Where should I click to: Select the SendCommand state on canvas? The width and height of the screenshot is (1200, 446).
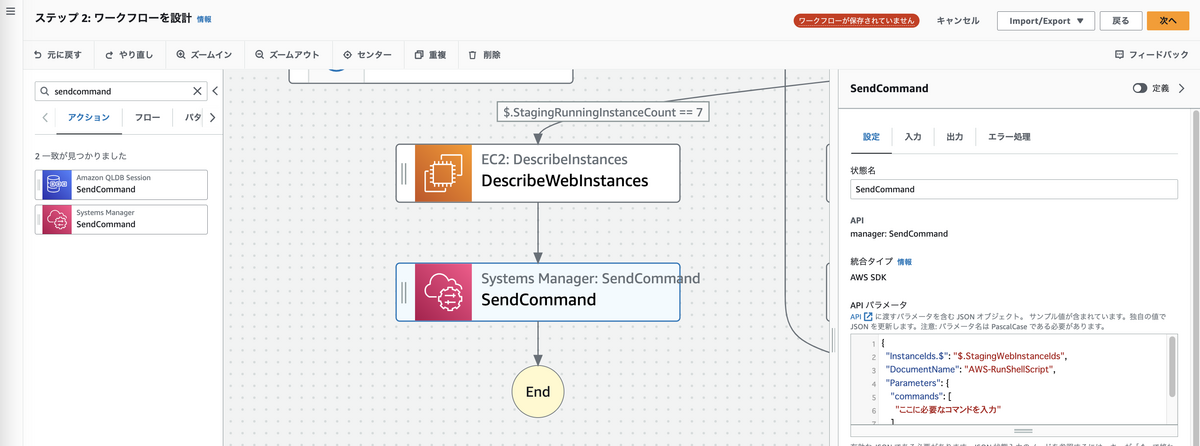tap(538, 292)
